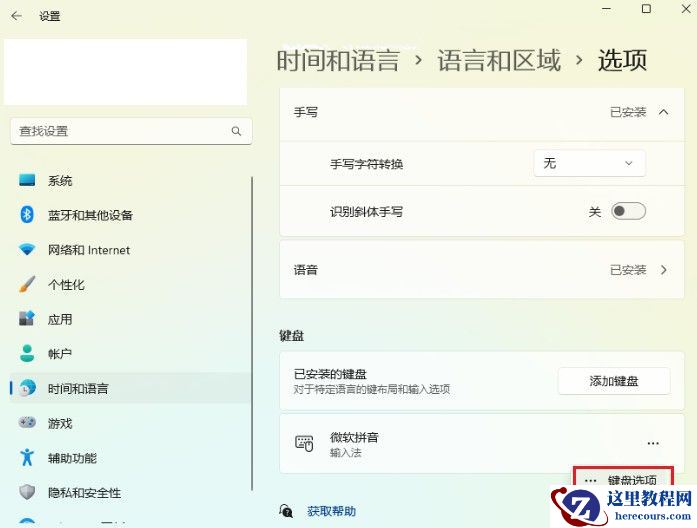The image size is (697, 528).
Task: Select the Accounts person icon
Action: [27, 353]
